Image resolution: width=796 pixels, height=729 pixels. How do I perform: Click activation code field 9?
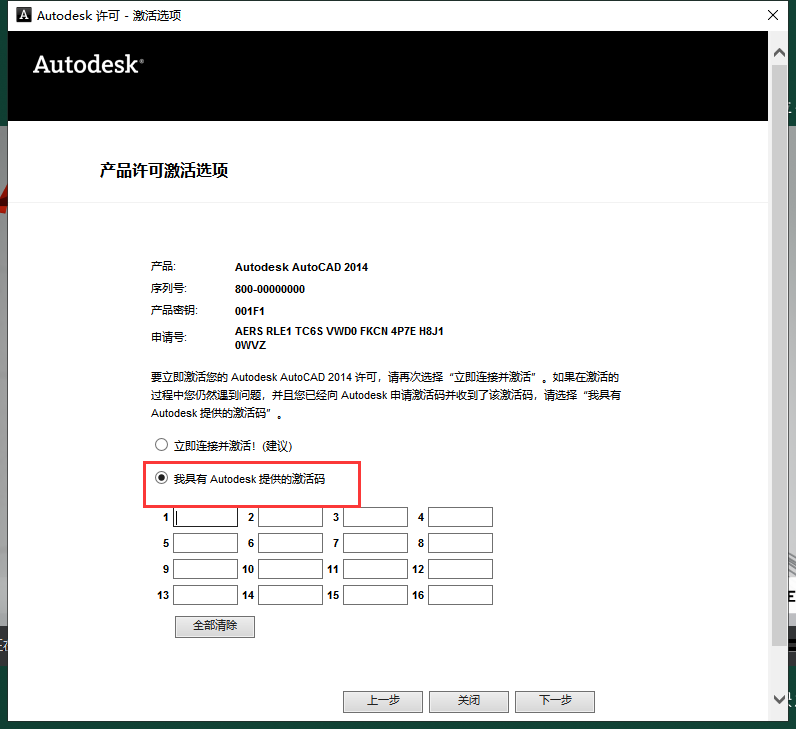point(206,569)
